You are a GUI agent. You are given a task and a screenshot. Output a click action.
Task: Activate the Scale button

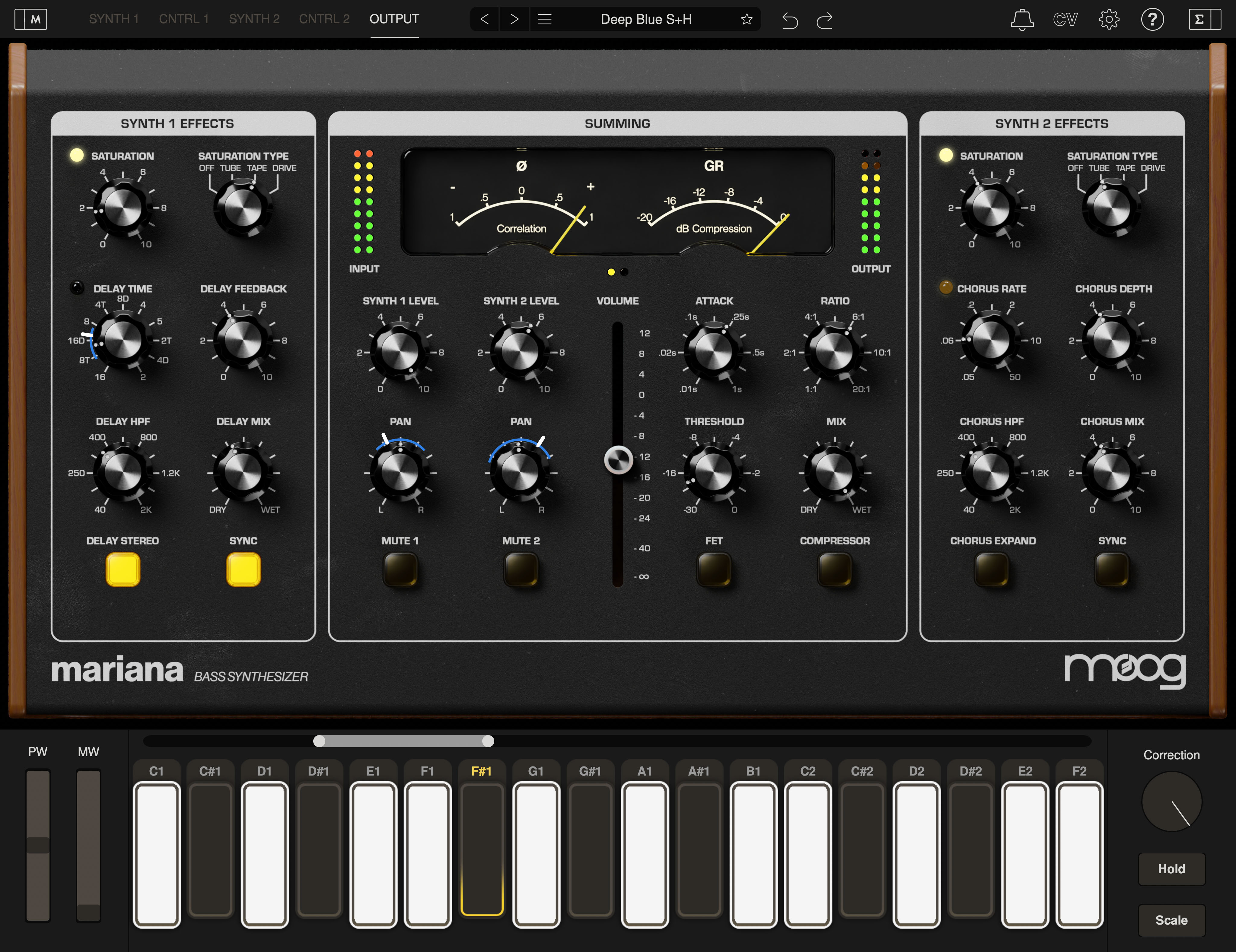[x=1171, y=920]
